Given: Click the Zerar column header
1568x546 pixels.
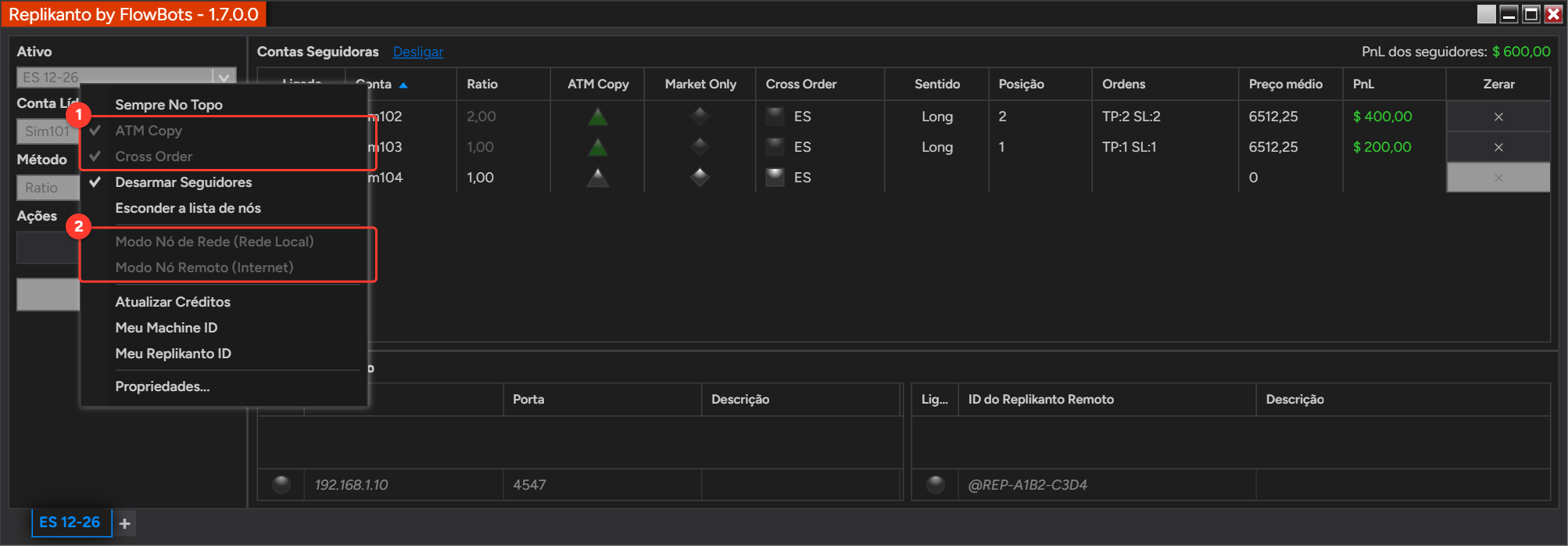Looking at the screenshot, I should point(1498,84).
